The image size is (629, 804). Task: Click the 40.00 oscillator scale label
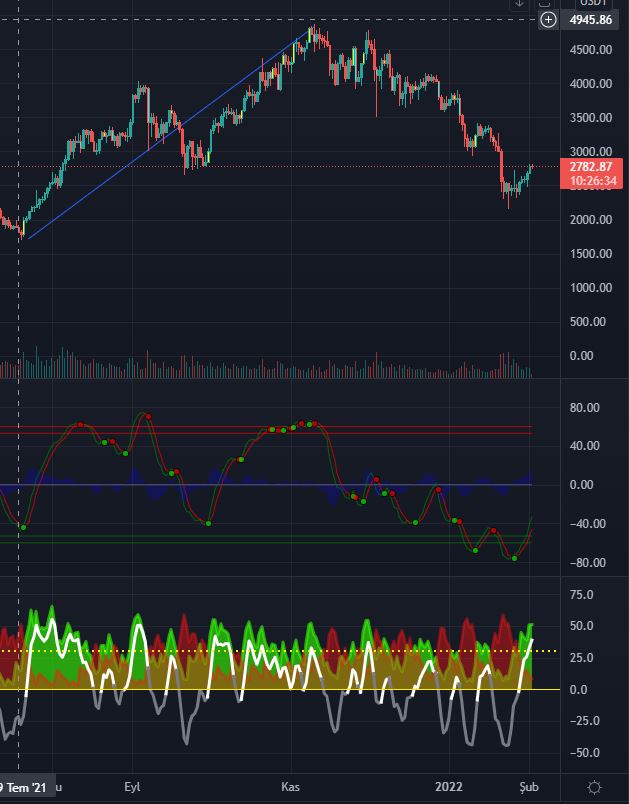584,446
